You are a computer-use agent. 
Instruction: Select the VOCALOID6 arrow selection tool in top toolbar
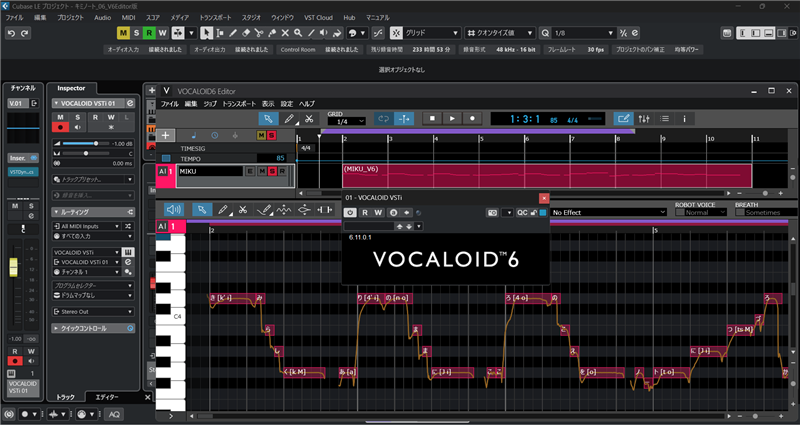pyautogui.click(x=268, y=119)
